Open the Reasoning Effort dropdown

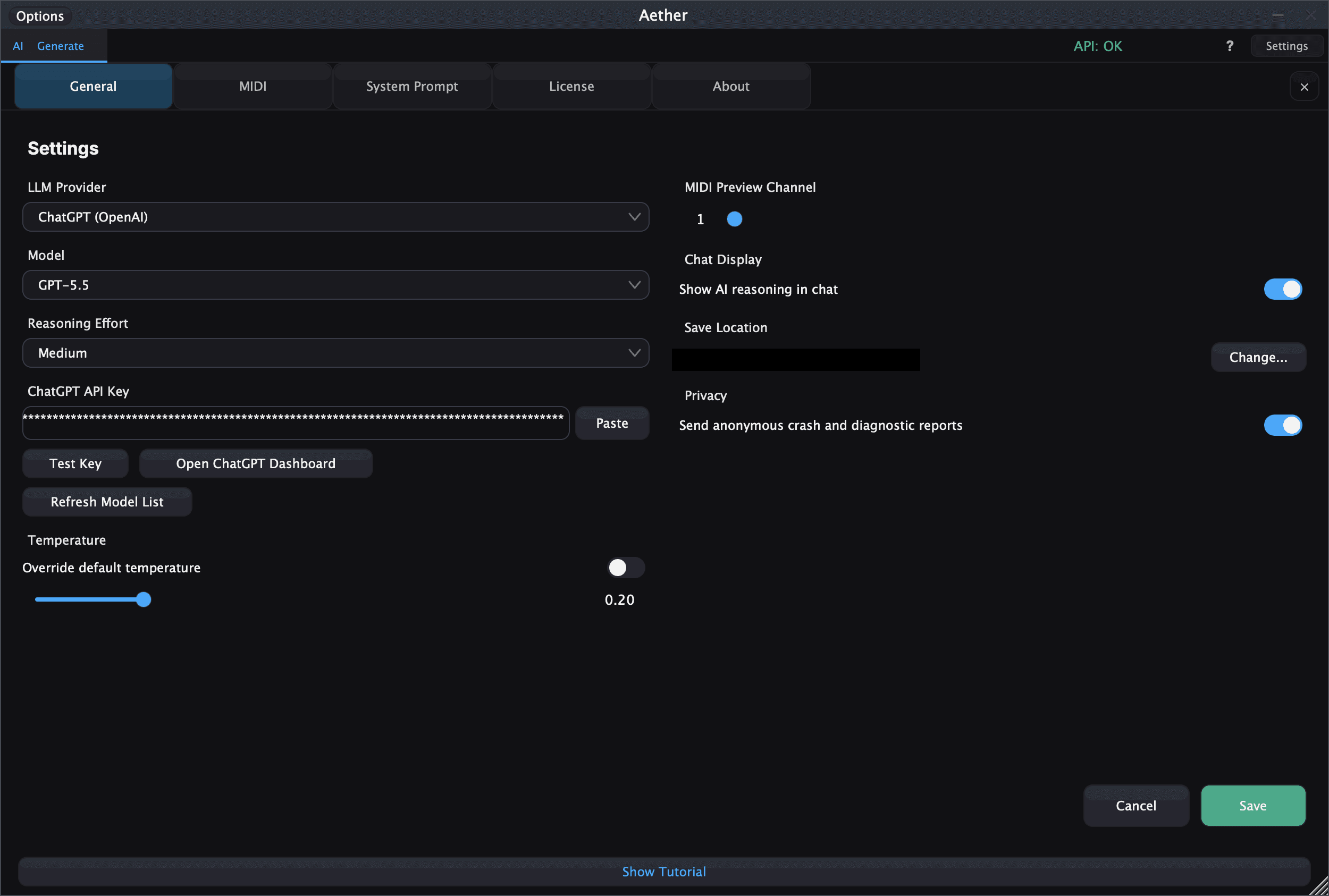(335, 352)
